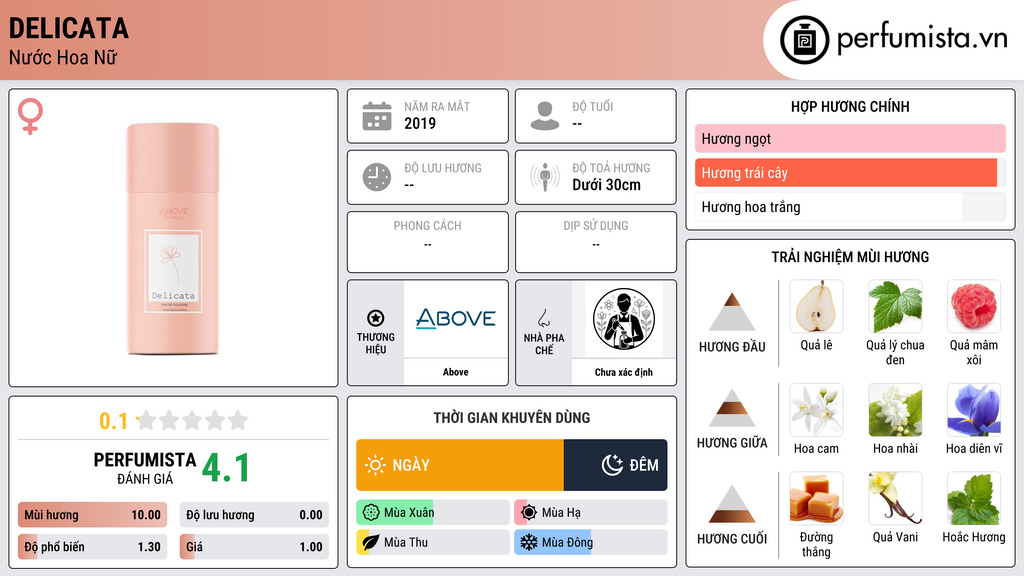This screenshot has width=1024, height=576.
Task: Click the Mùa Xuân season bar
Action: (432, 513)
